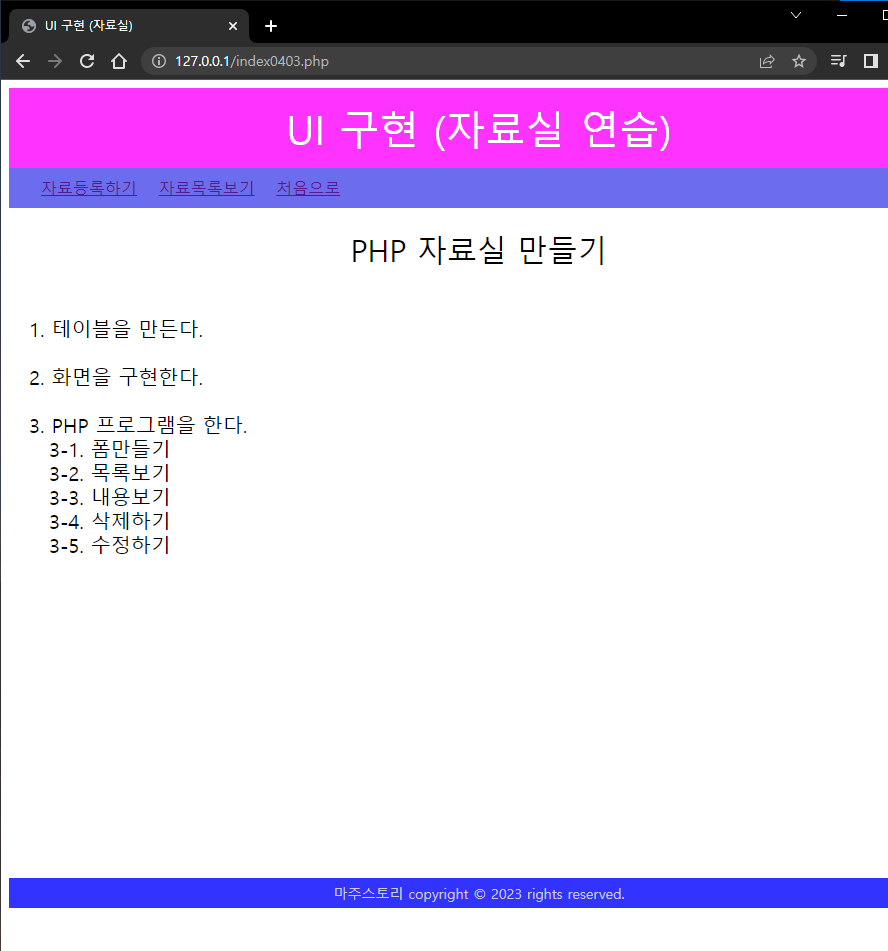Select the UI 구현 (자료실) browser tab
The width and height of the screenshot is (888, 951).
click(127, 26)
